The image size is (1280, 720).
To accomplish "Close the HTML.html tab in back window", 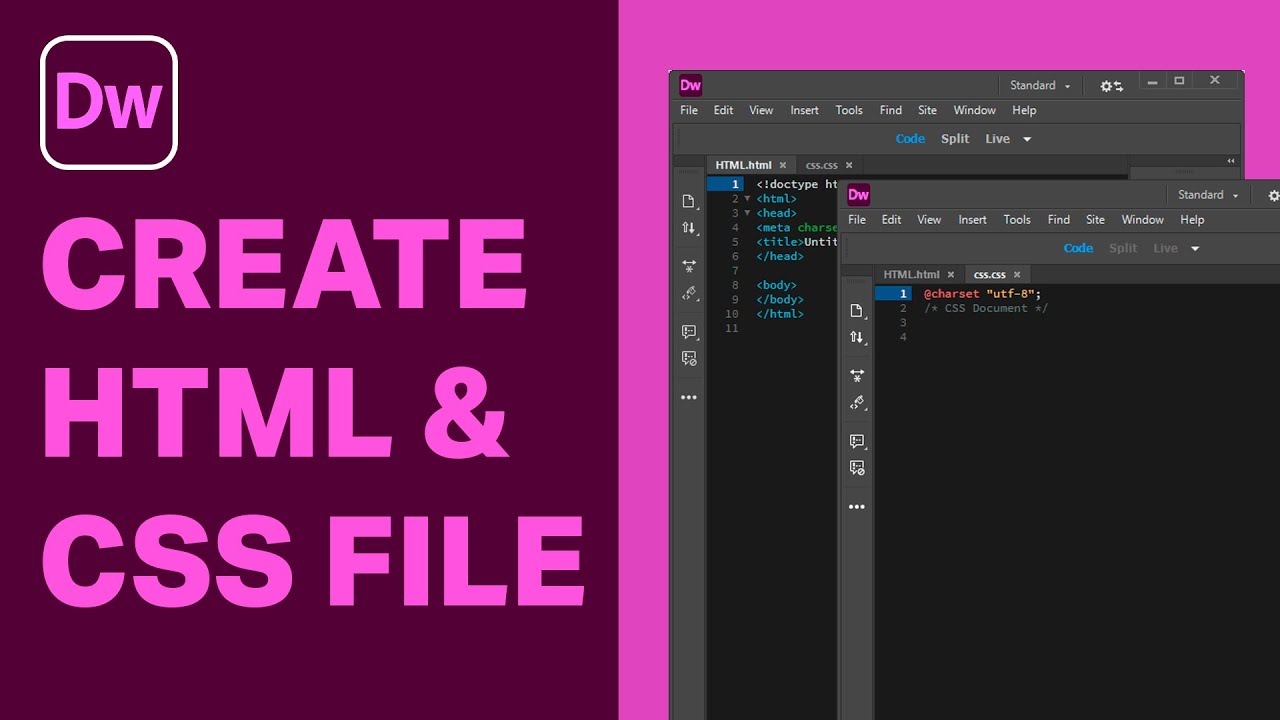I will [x=783, y=166].
